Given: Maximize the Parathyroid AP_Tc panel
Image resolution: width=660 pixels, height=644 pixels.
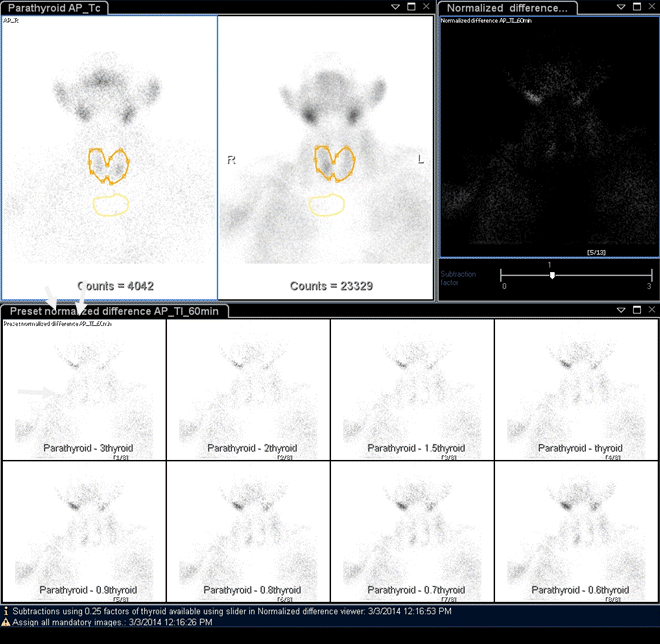Looking at the screenshot, I should 411,7.
